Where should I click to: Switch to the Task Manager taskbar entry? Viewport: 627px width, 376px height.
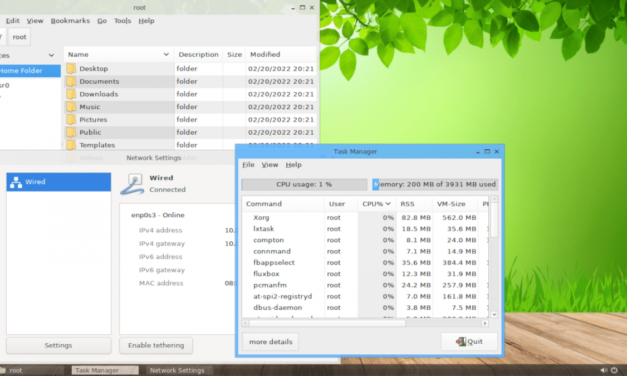tap(105, 370)
